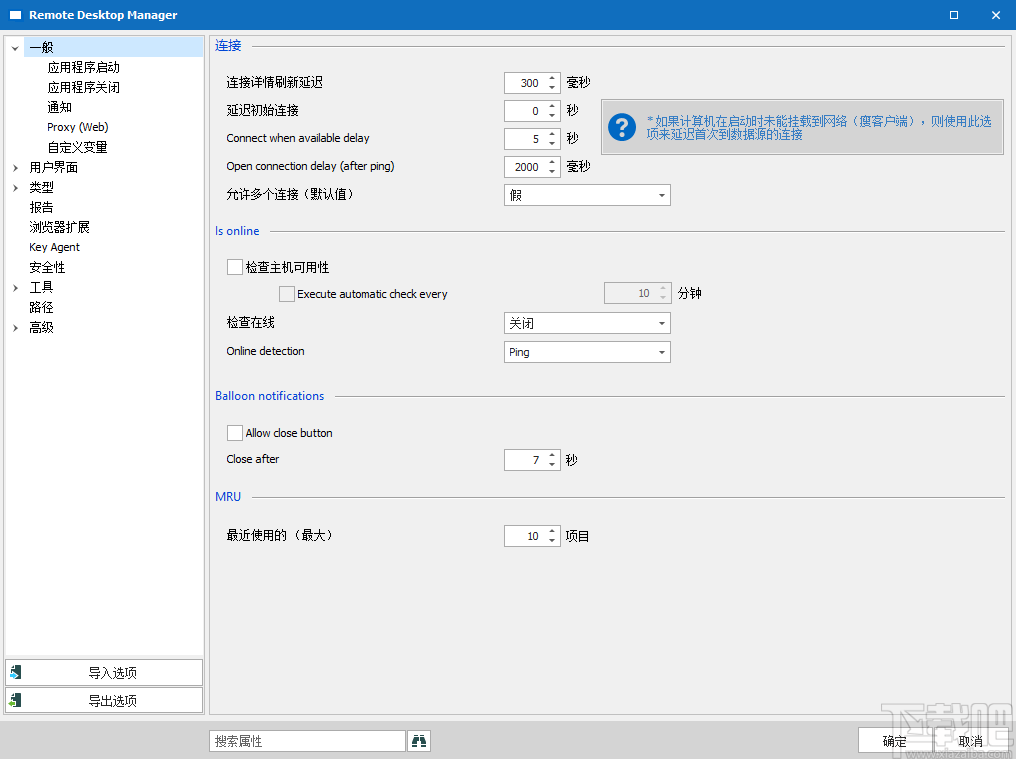
Task: Collapse the 一般 tree section
Action: [x=14, y=46]
